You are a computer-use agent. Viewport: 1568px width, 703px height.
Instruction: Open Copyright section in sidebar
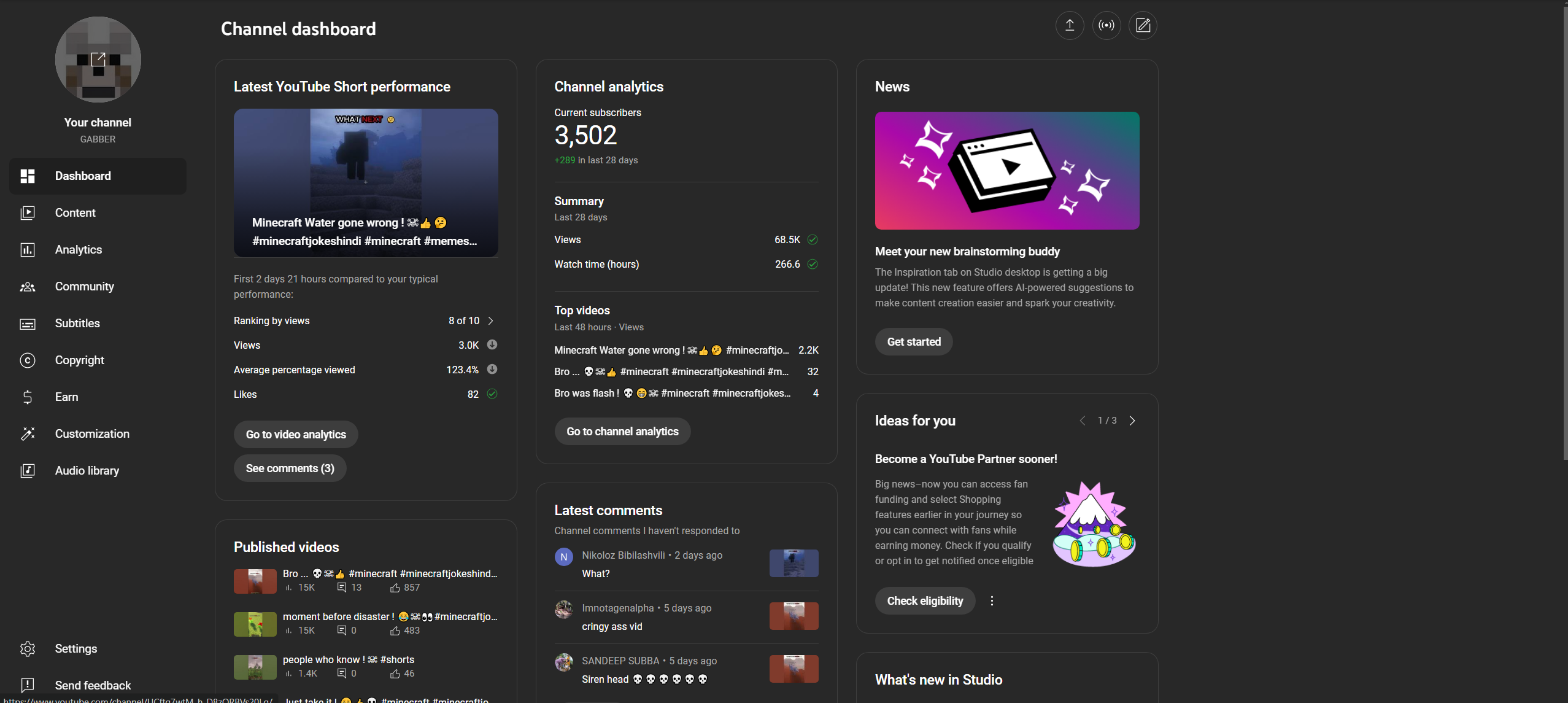tap(98, 360)
